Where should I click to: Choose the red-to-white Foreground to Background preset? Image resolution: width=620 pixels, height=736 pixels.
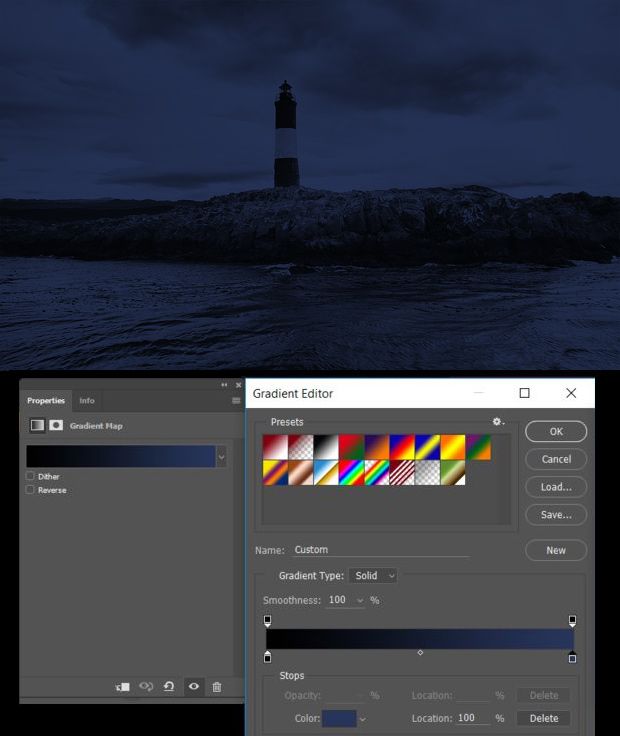click(276, 447)
